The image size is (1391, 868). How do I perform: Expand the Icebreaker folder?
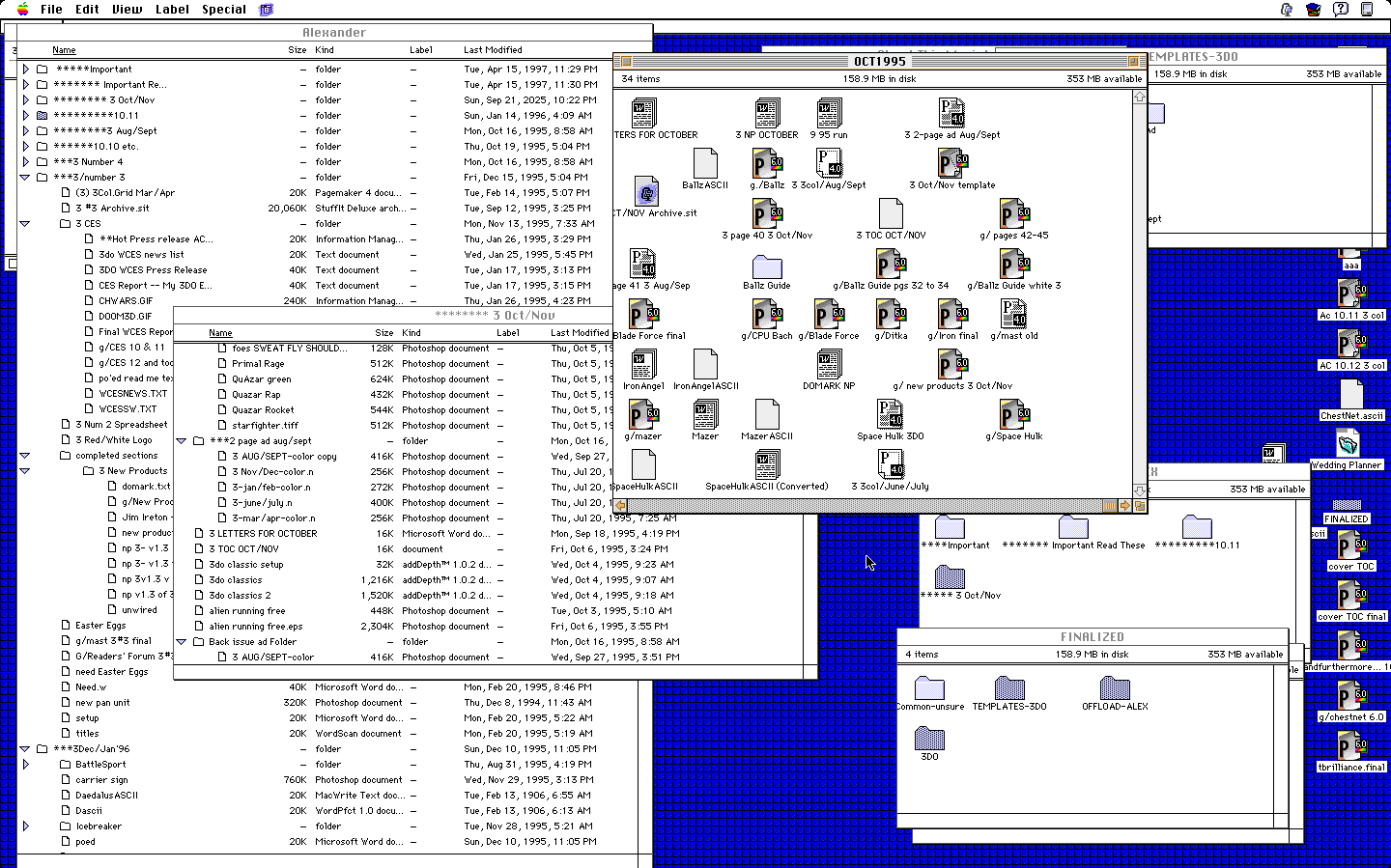click(x=26, y=826)
